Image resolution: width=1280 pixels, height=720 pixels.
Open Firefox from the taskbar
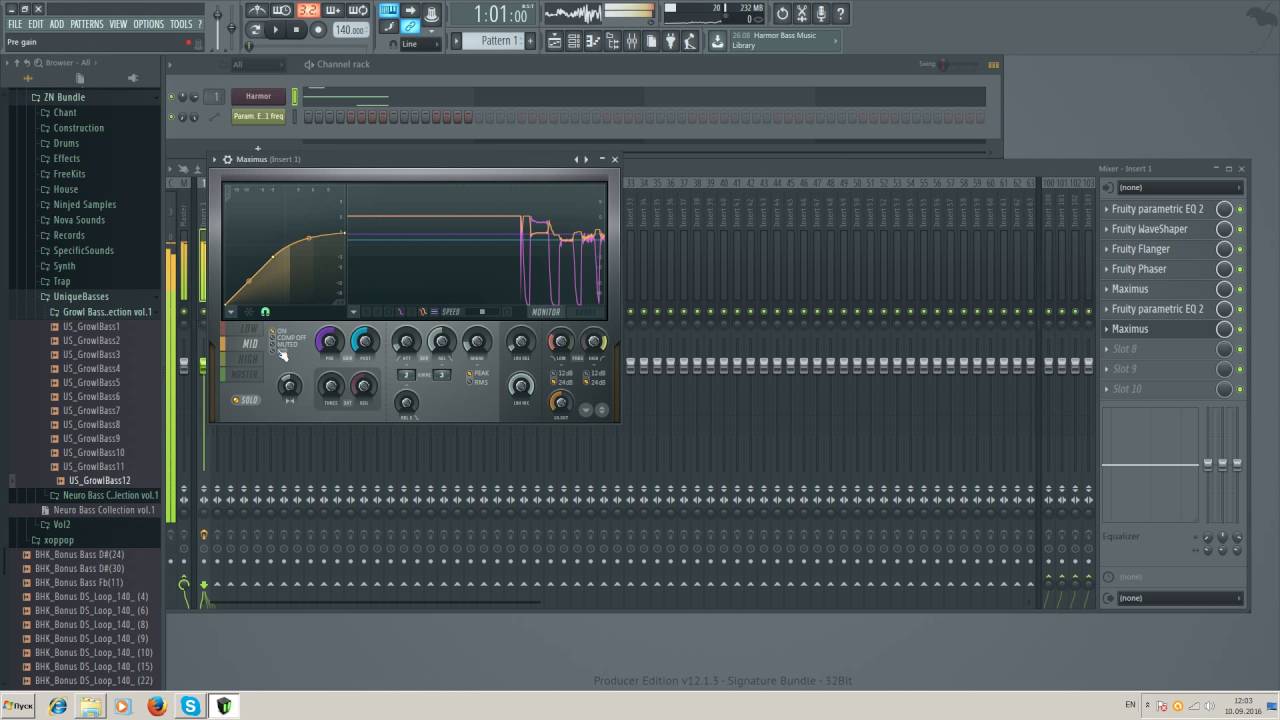(156, 706)
